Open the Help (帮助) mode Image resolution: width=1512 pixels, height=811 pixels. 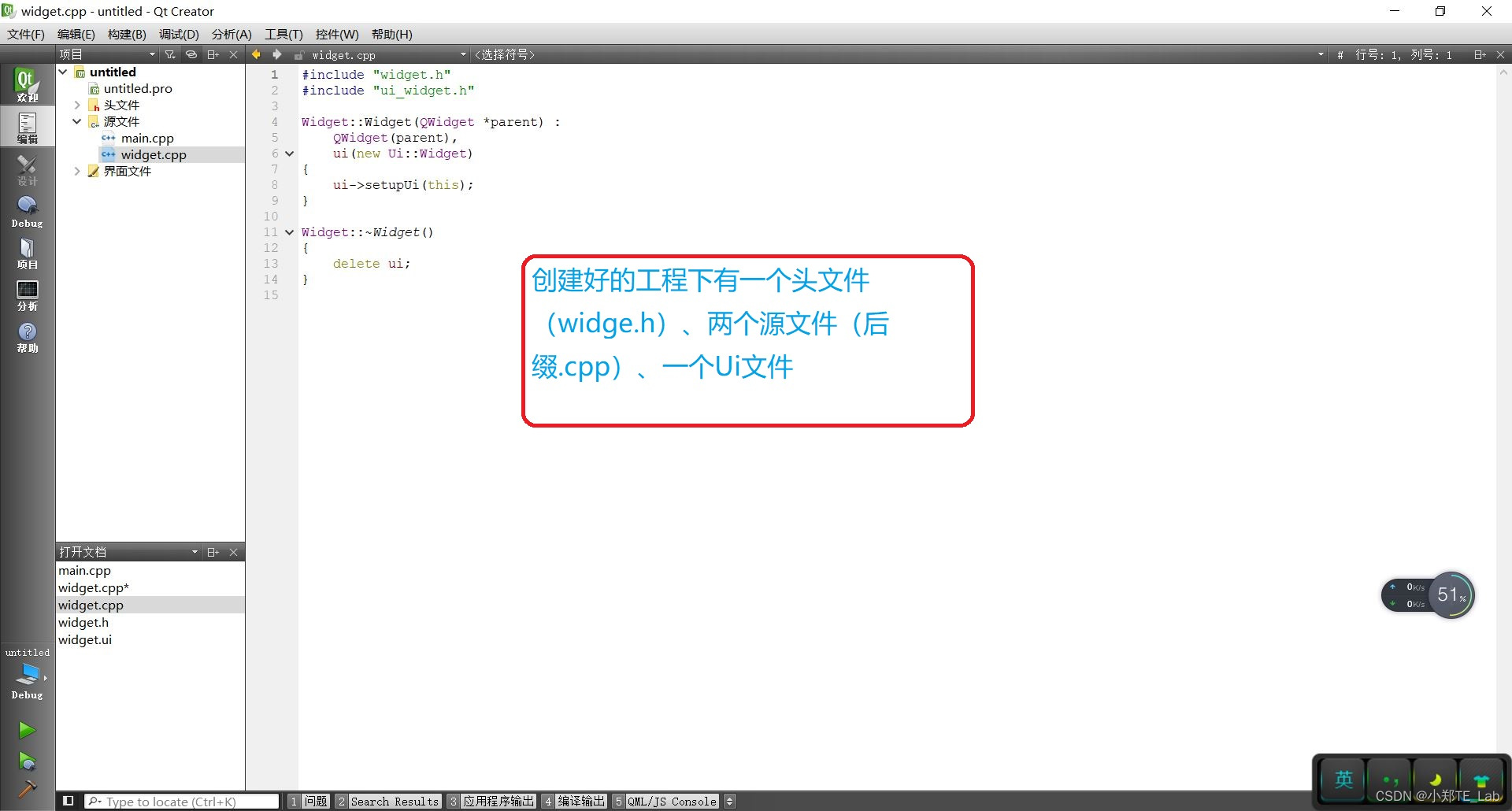pos(27,337)
